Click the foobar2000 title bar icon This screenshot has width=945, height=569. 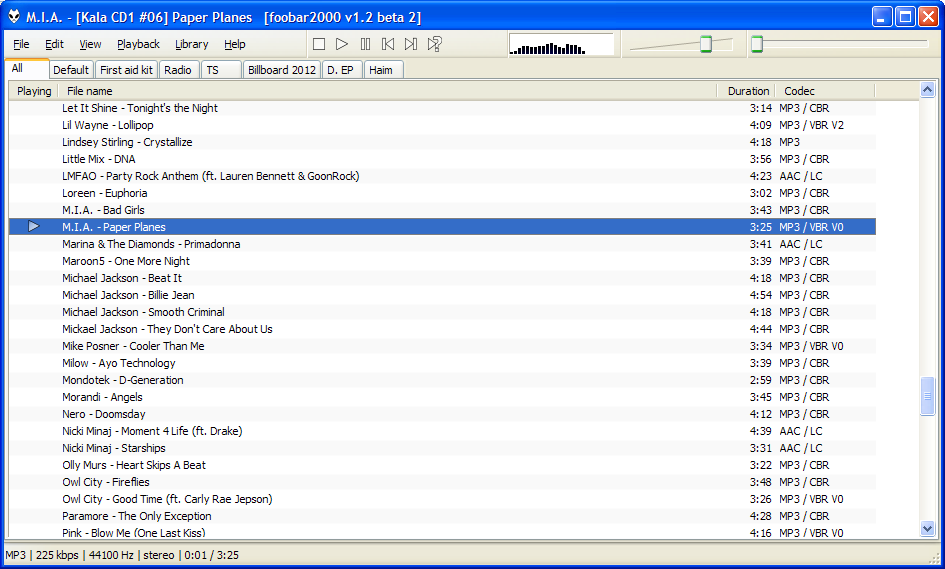pos(14,17)
